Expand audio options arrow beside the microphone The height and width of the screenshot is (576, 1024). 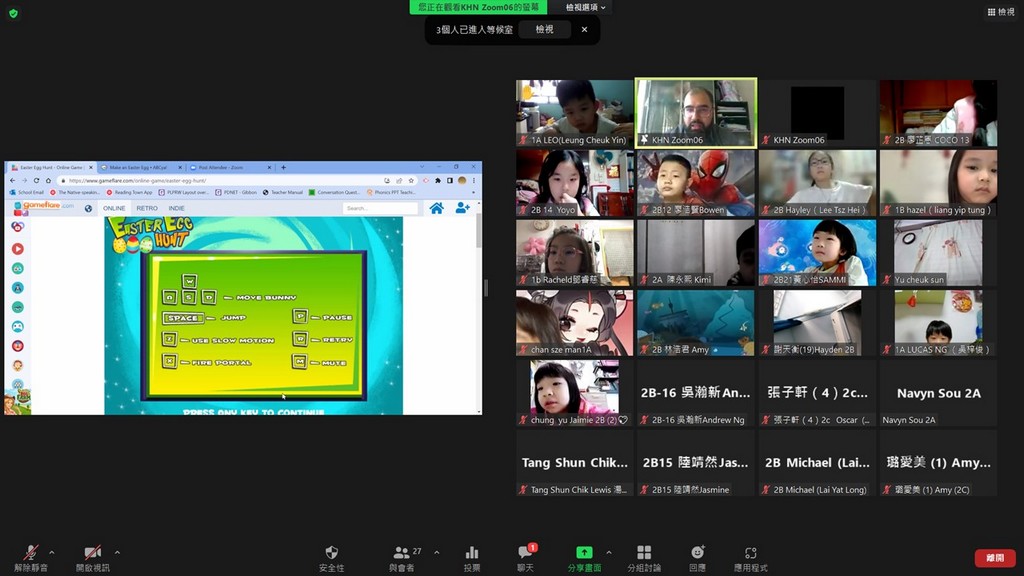point(52,552)
